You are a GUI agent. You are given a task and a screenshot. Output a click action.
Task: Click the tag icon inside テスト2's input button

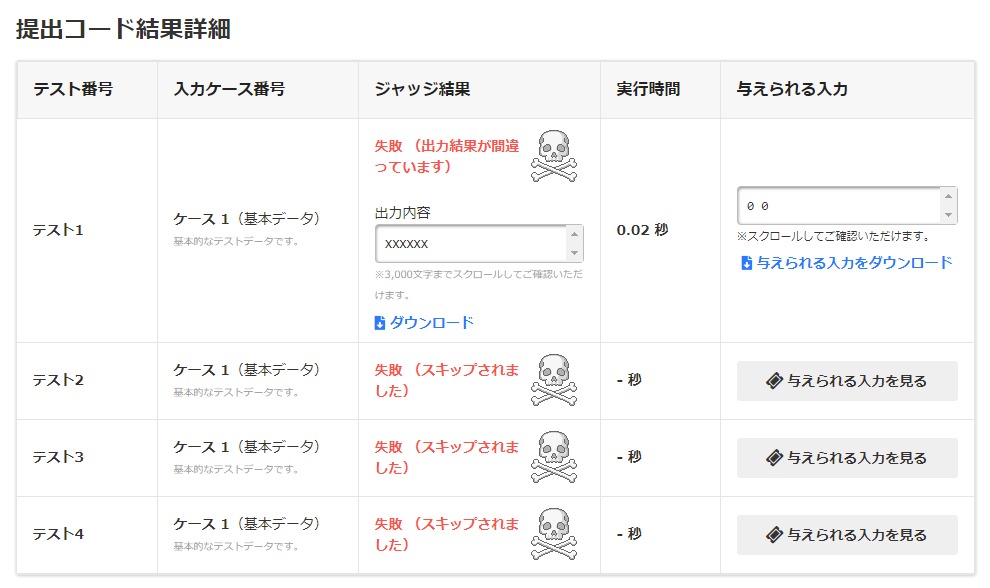[776, 381]
